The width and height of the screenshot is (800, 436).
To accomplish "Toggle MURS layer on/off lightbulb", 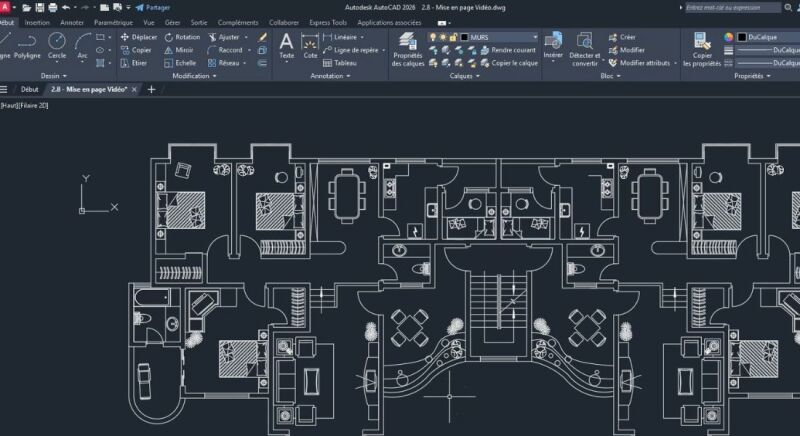I will (x=433, y=37).
